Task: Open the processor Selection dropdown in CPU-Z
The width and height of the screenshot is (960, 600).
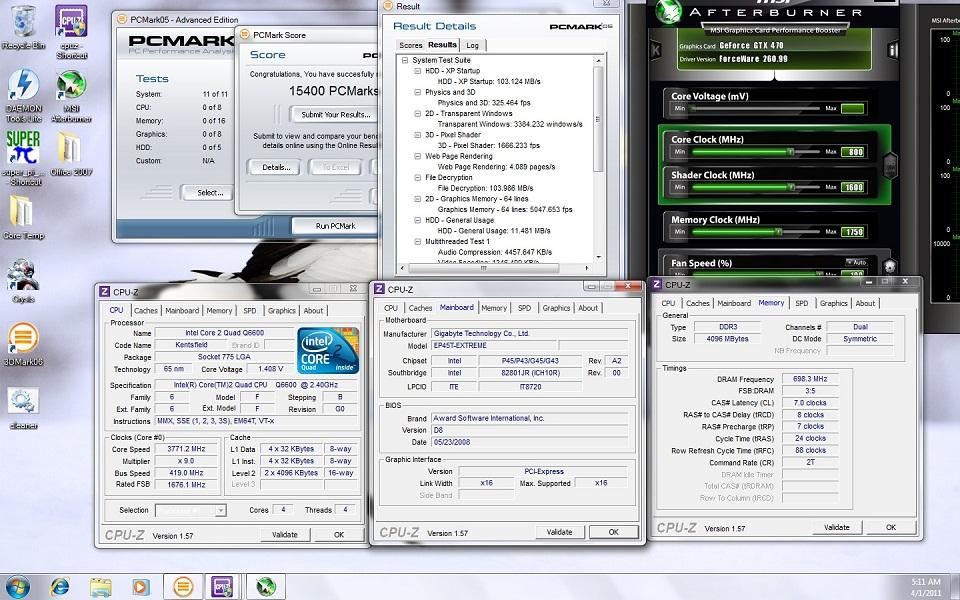Action: (190, 510)
